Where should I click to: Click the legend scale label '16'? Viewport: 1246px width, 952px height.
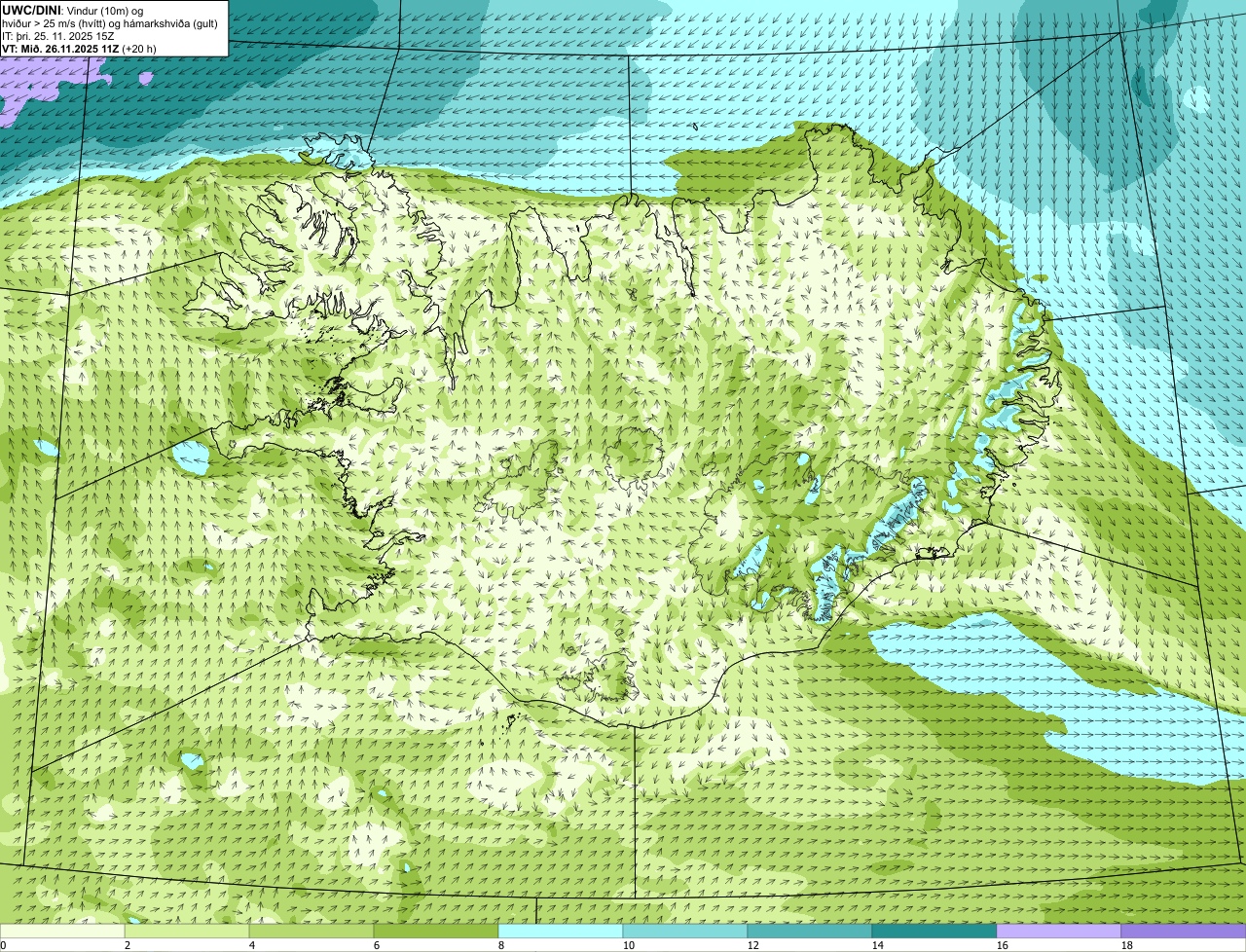[x=1003, y=945]
